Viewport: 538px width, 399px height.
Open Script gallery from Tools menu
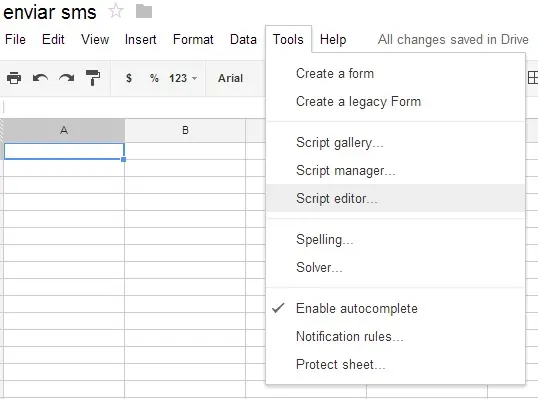(395, 142)
